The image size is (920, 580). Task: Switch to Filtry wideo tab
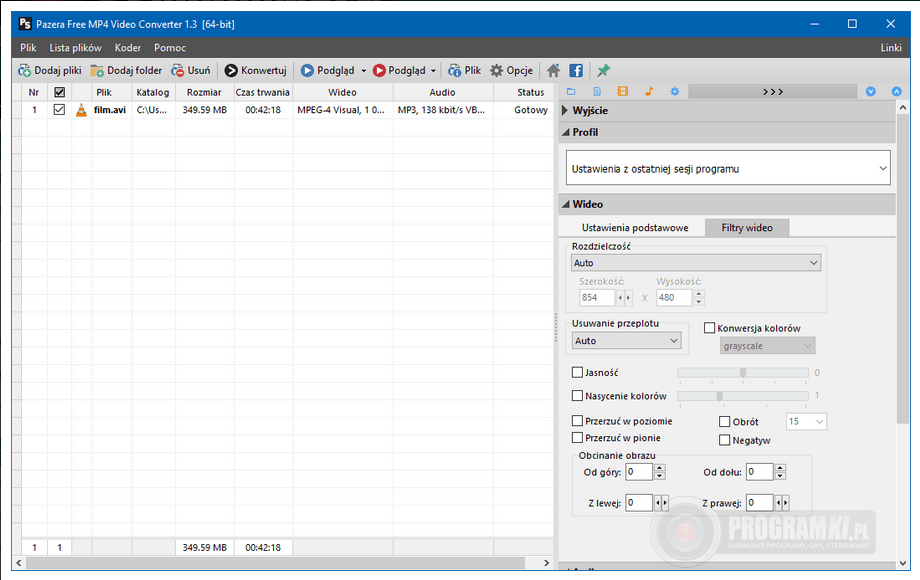pyautogui.click(x=747, y=228)
